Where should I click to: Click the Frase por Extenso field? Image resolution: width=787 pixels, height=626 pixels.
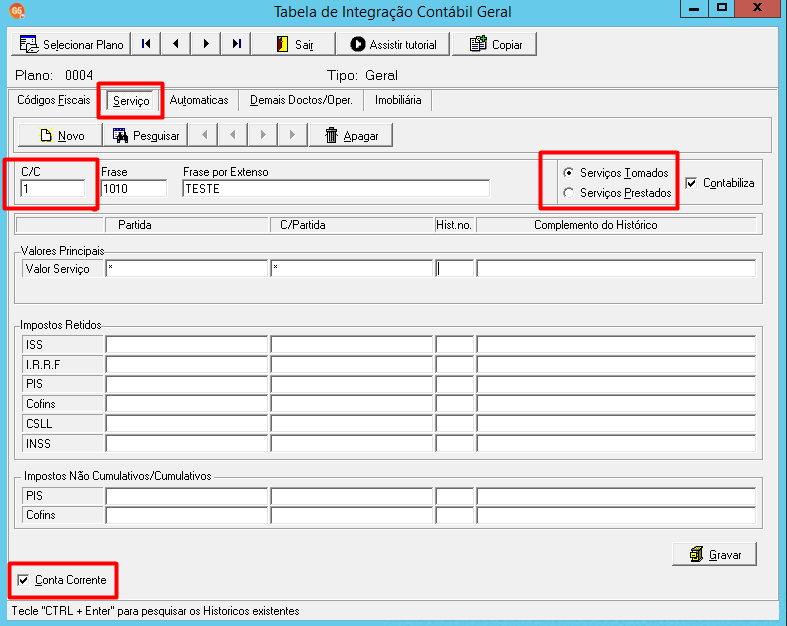[x=336, y=189]
